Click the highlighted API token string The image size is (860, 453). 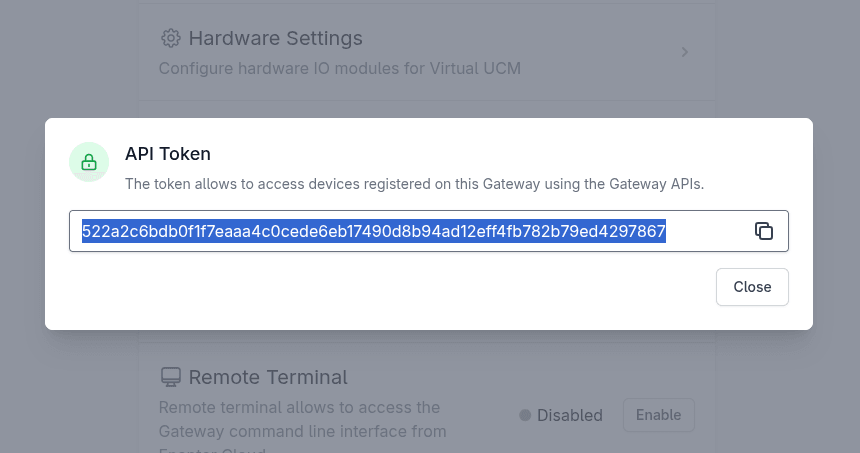coord(374,232)
